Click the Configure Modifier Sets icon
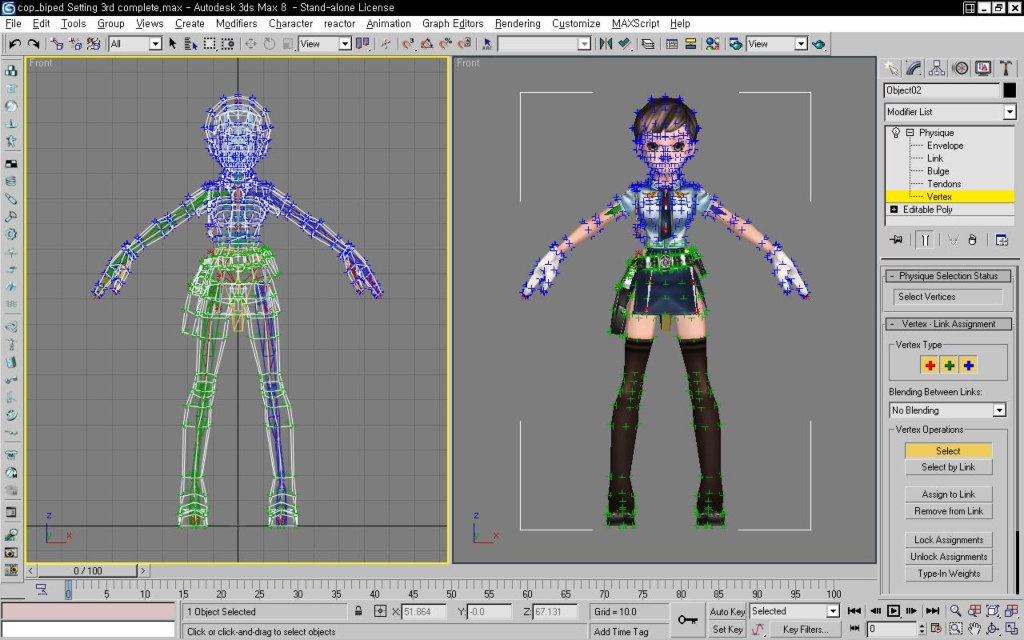This screenshot has height=640, width=1024. pos(1001,240)
